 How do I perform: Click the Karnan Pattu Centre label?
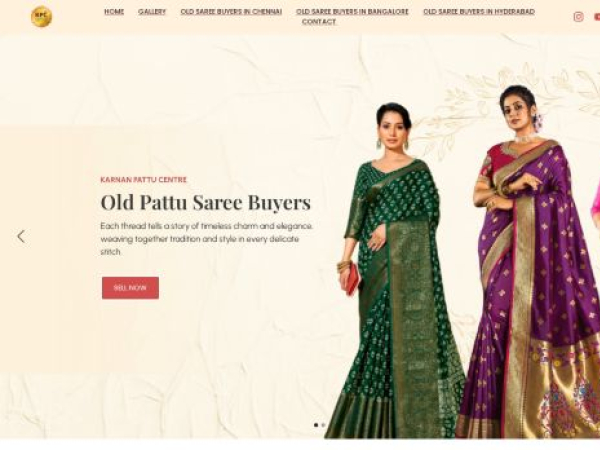(143, 179)
